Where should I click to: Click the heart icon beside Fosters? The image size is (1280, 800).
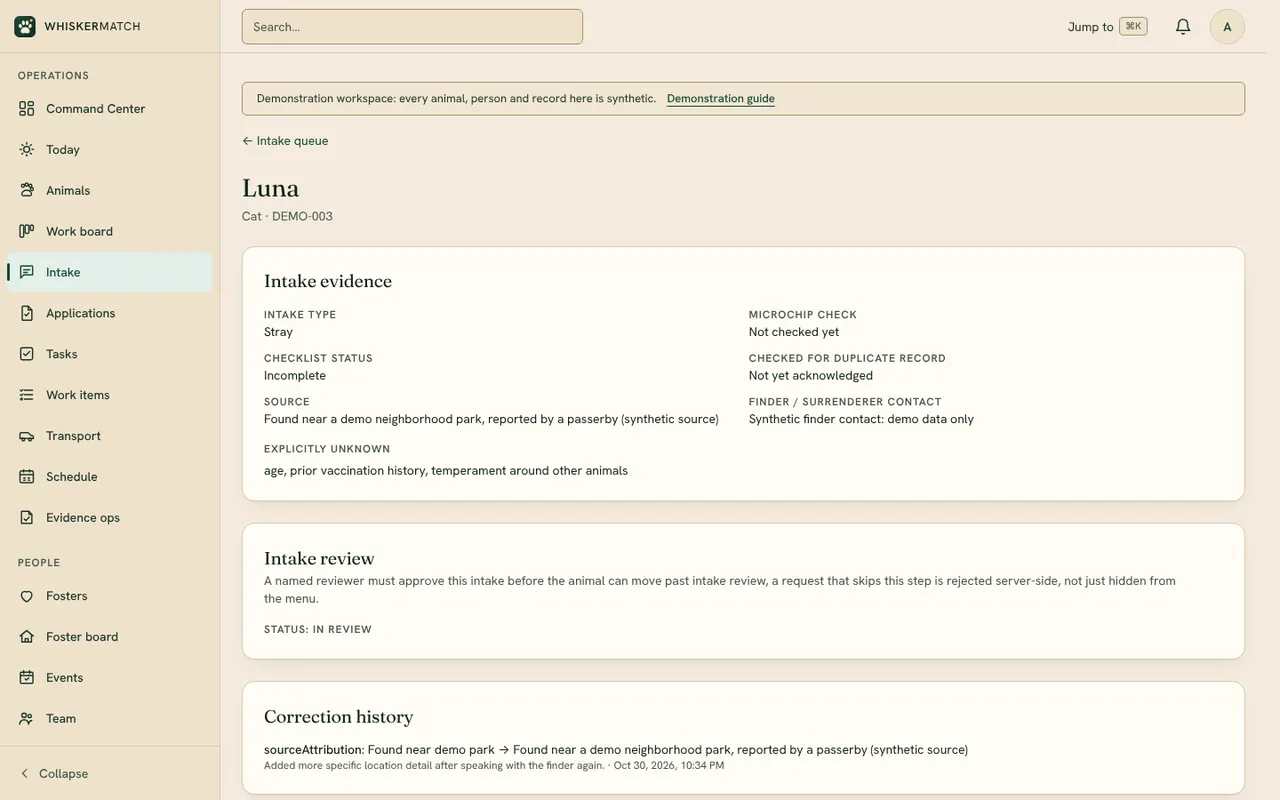click(27, 596)
